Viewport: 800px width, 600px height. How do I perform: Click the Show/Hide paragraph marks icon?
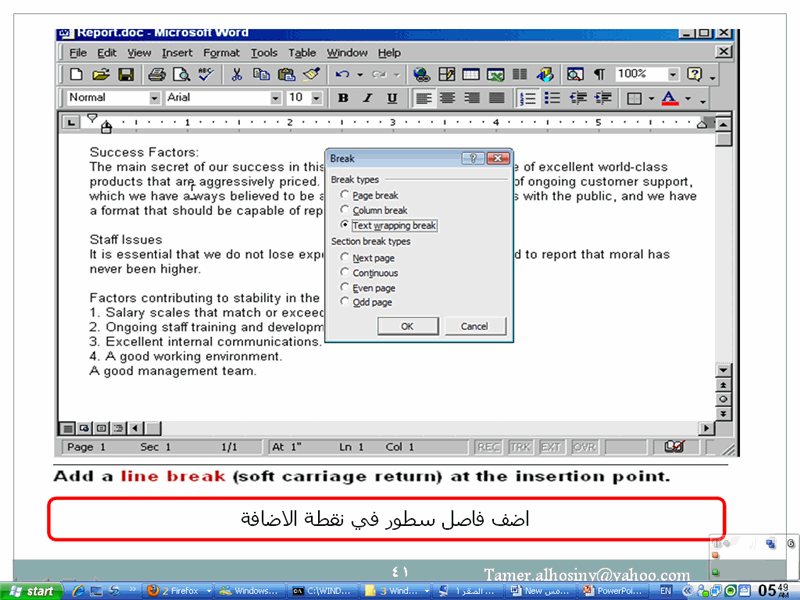tap(599, 75)
